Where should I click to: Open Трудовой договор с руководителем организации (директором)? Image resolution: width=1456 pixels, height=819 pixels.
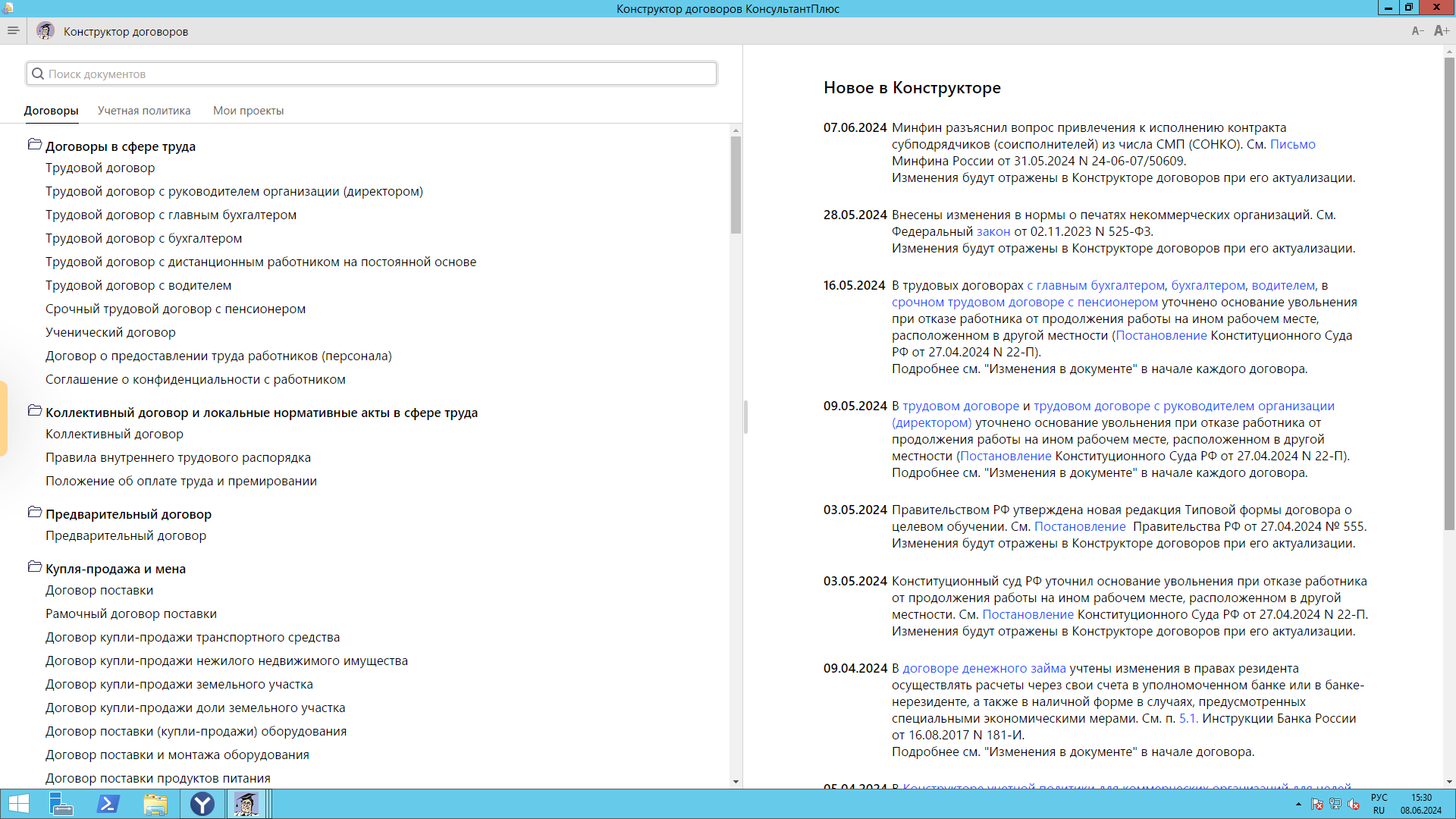(x=234, y=191)
